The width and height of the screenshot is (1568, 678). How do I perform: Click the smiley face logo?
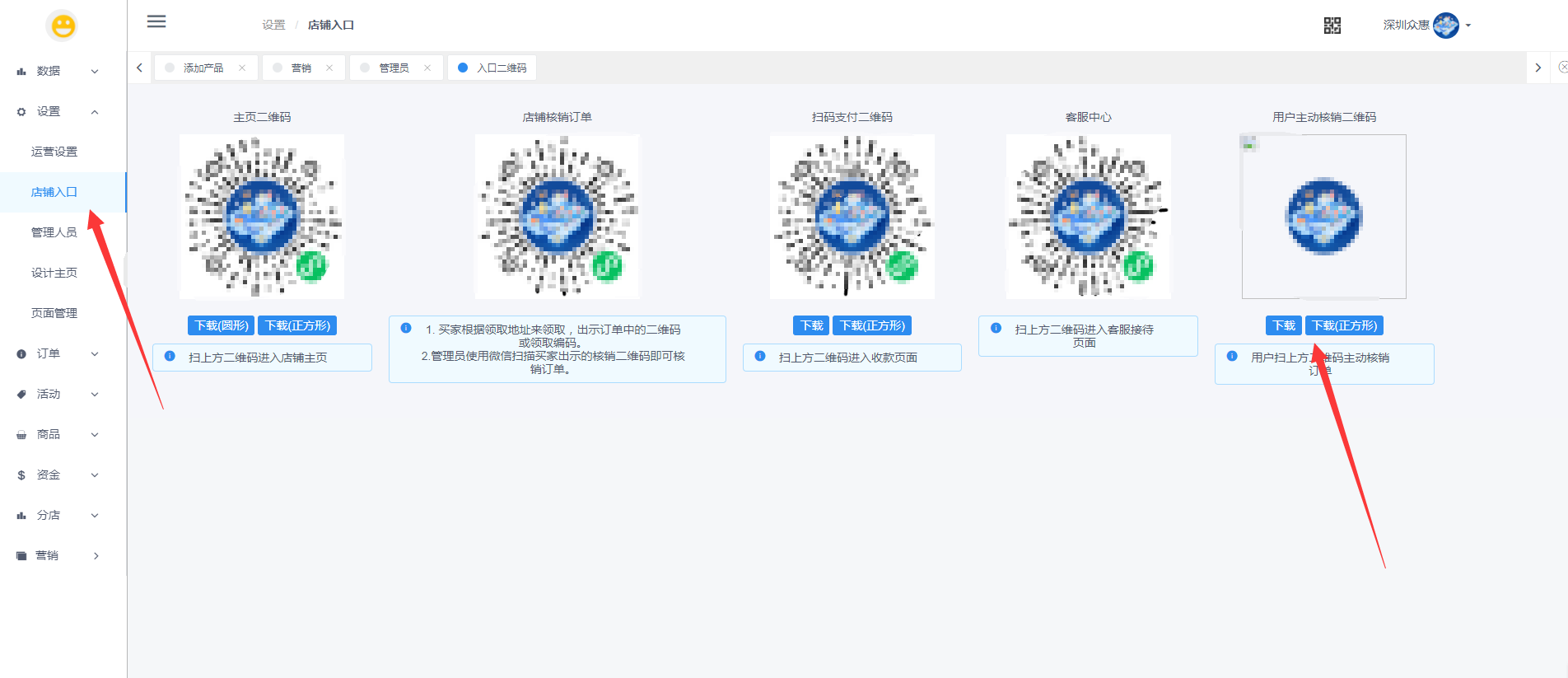pos(63,26)
